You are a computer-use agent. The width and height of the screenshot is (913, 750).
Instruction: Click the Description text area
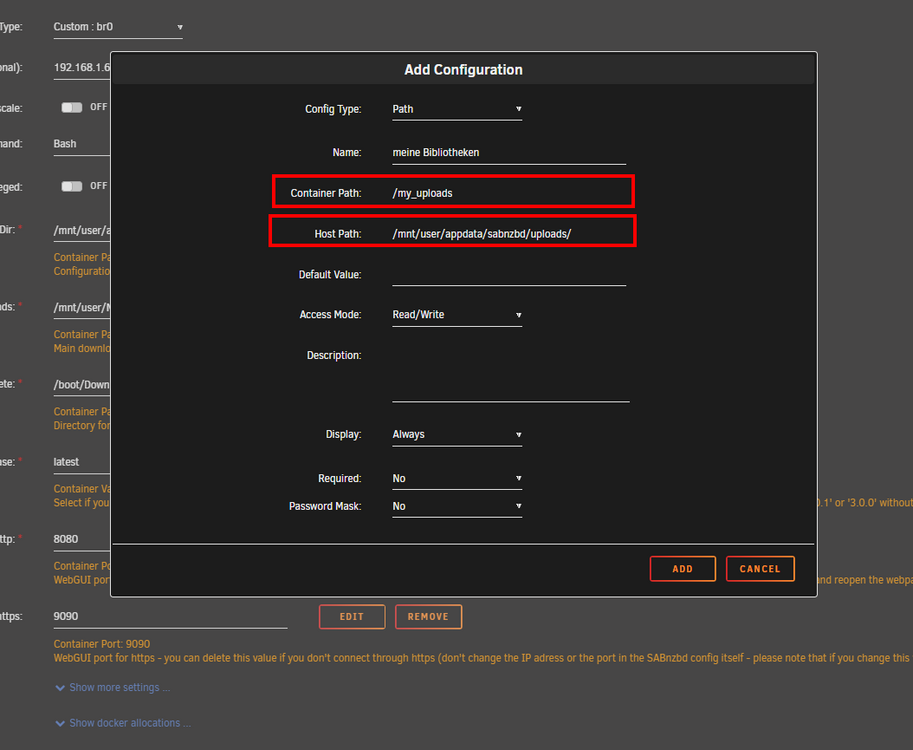[x=511, y=375]
